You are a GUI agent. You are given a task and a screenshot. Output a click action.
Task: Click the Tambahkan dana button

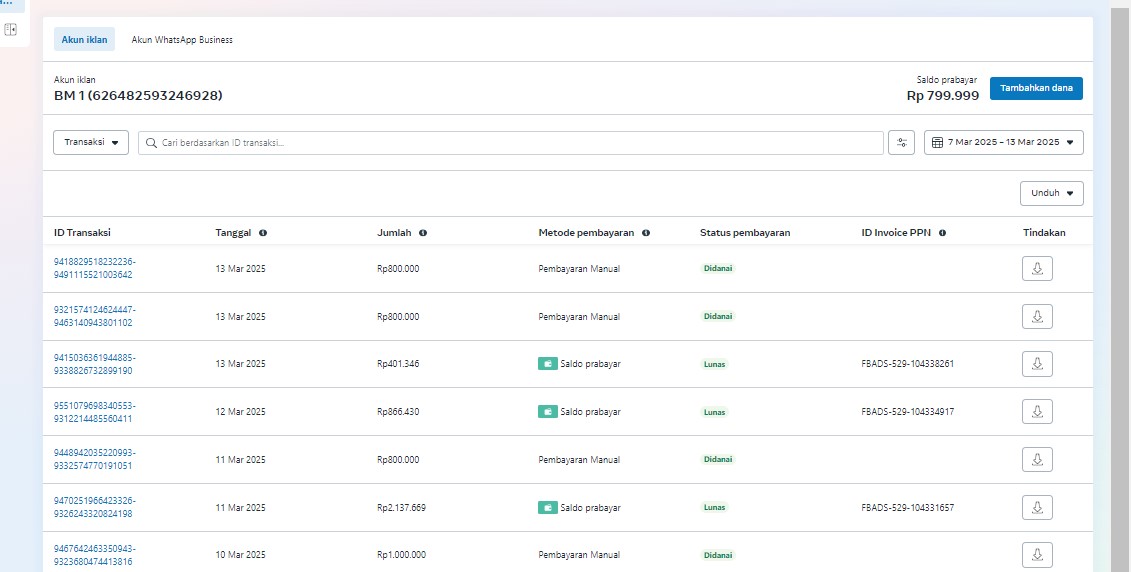1036,88
